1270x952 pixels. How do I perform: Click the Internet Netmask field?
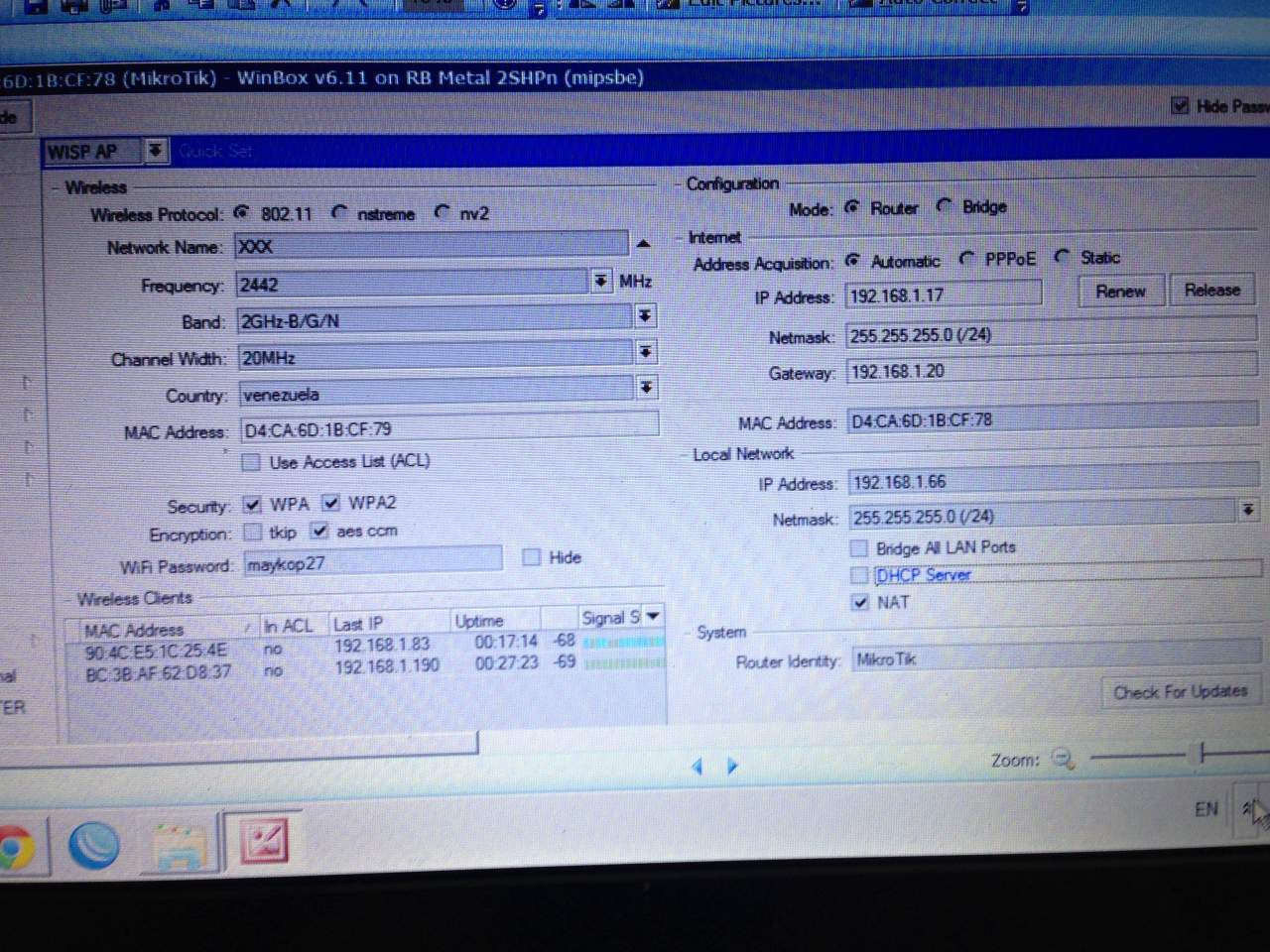(1051, 334)
